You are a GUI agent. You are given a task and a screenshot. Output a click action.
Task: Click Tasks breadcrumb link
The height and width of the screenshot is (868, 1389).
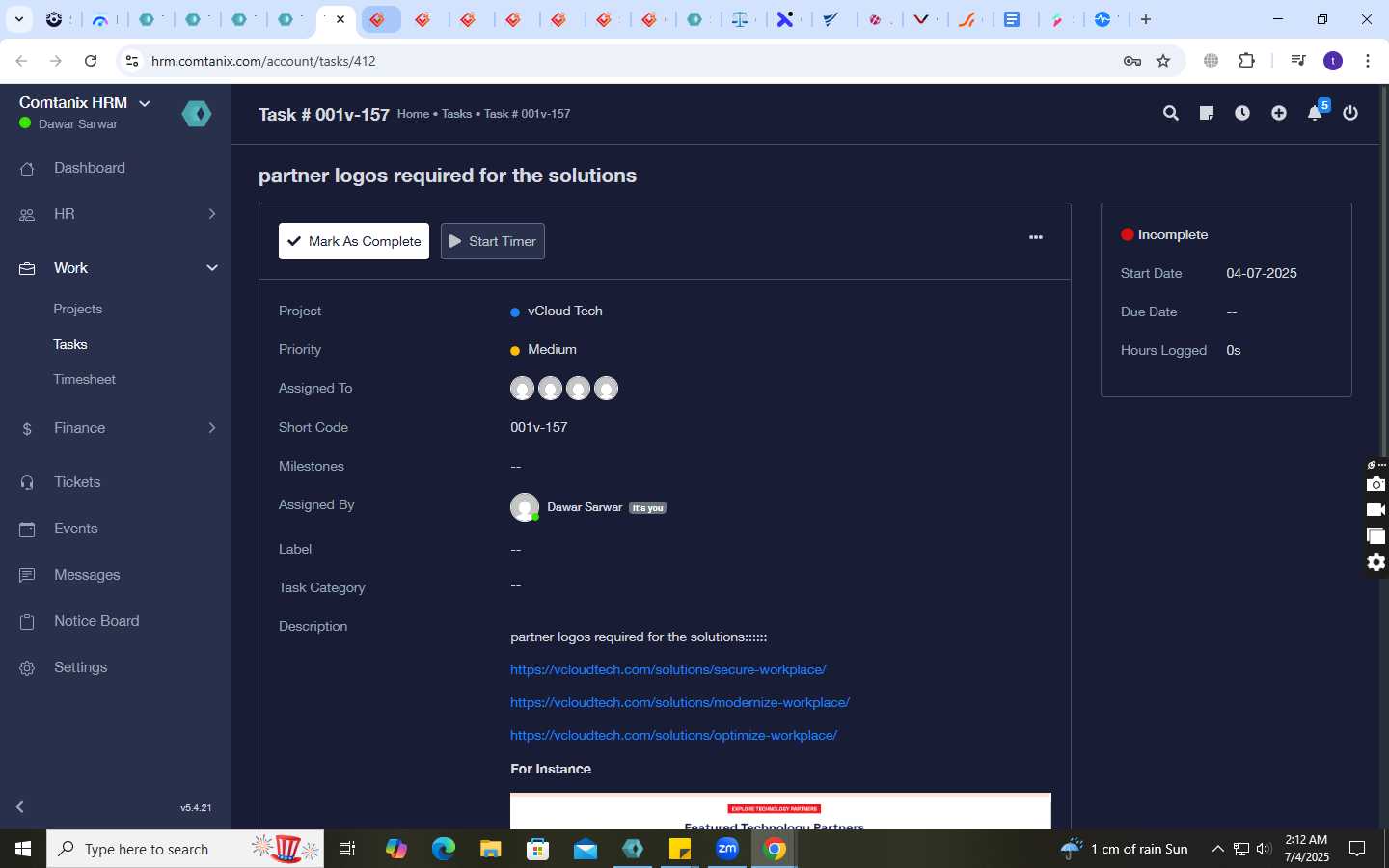click(456, 114)
